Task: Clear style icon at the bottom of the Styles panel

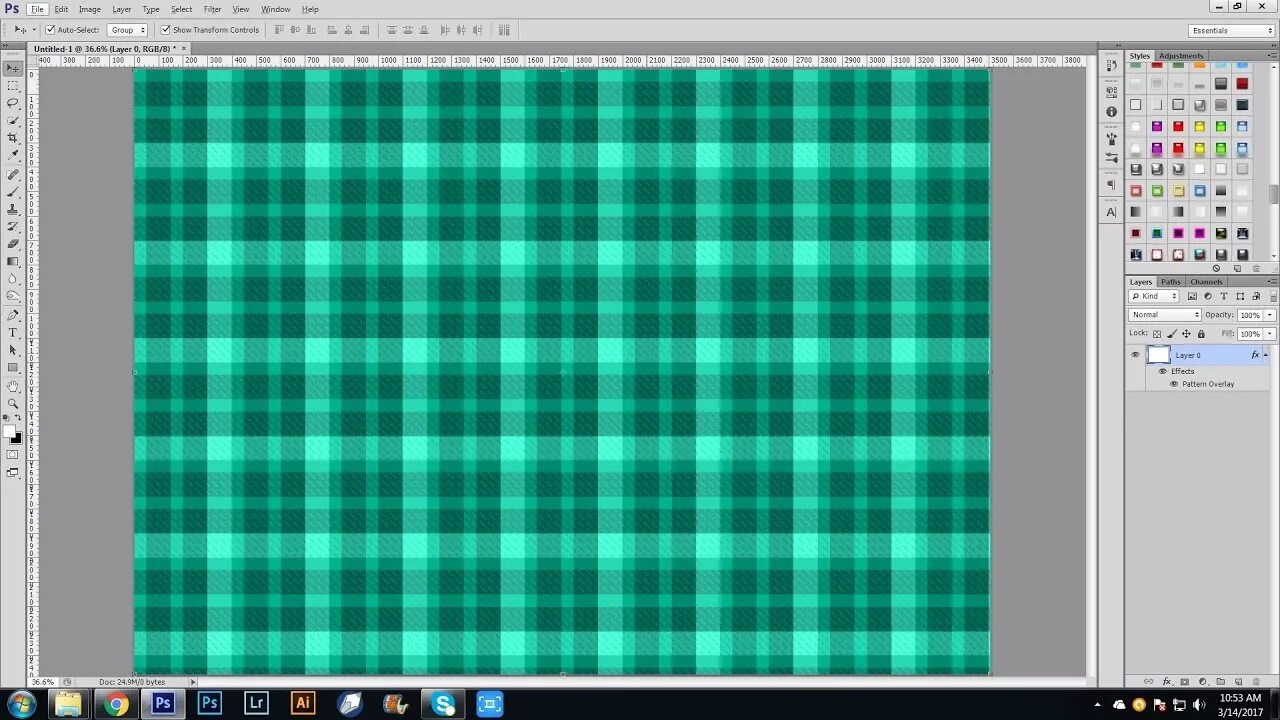Action: [x=1216, y=268]
